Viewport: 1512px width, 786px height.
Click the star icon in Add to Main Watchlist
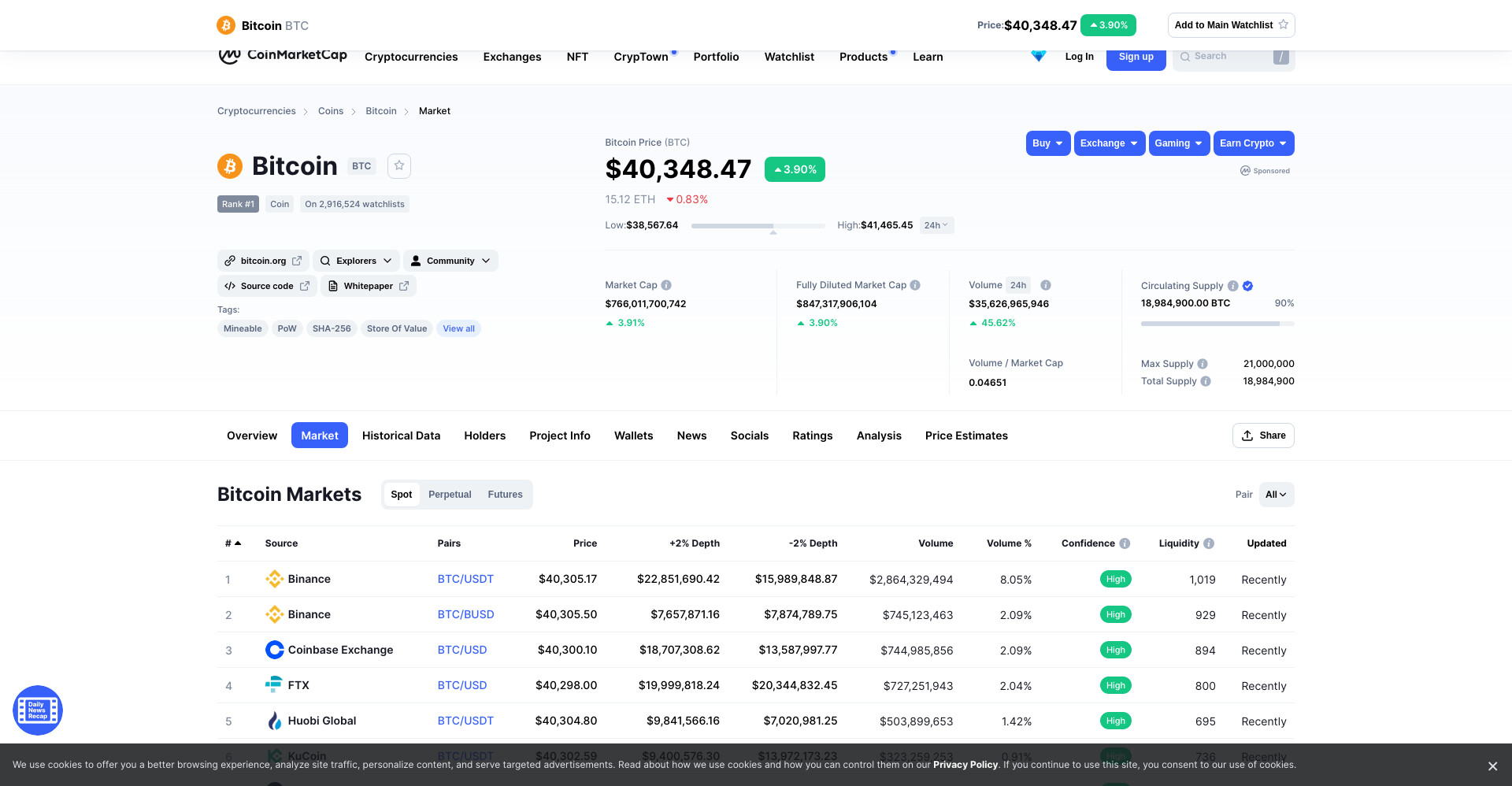click(1284, 24)
